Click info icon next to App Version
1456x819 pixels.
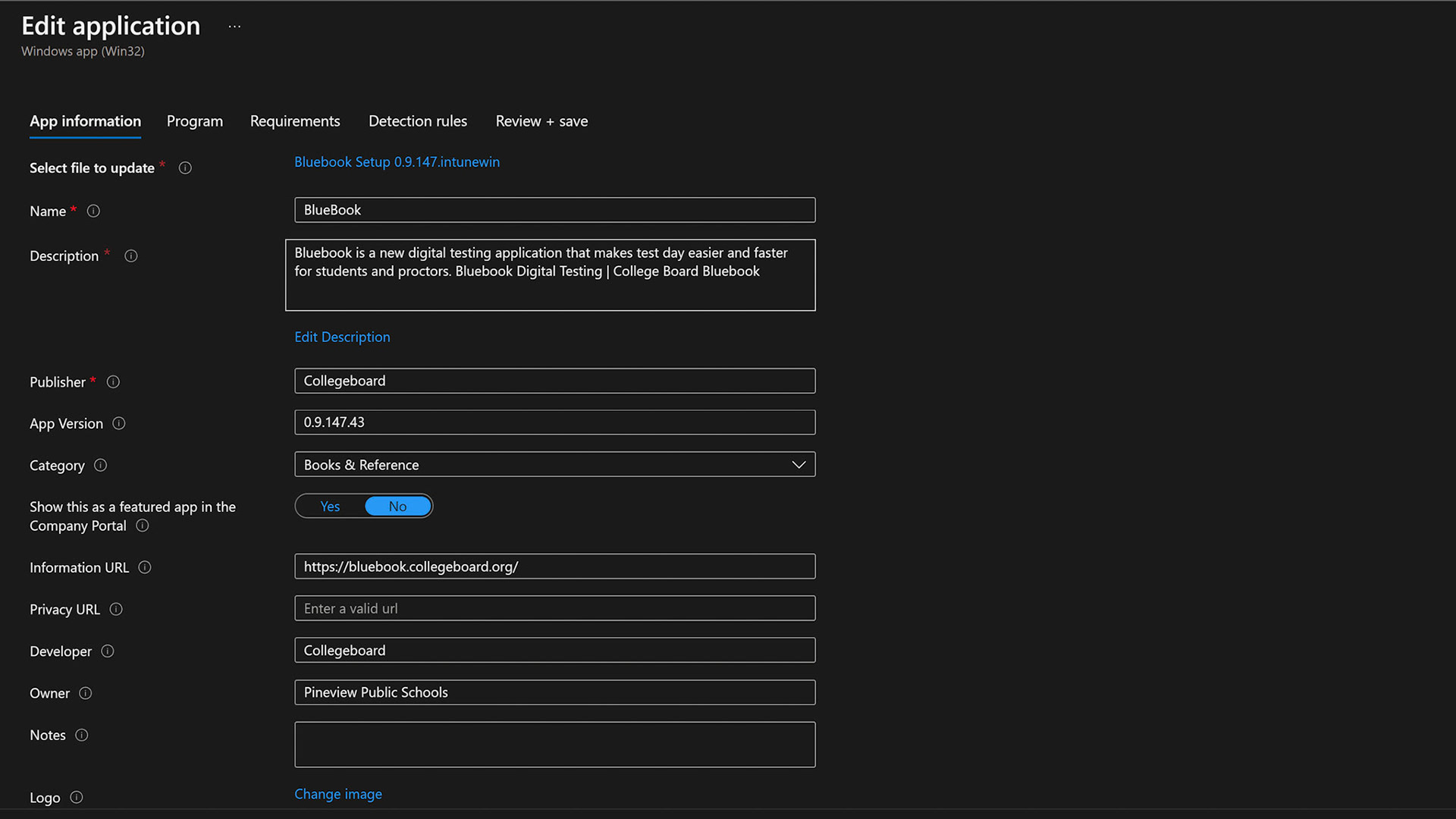tap(119, 424)
